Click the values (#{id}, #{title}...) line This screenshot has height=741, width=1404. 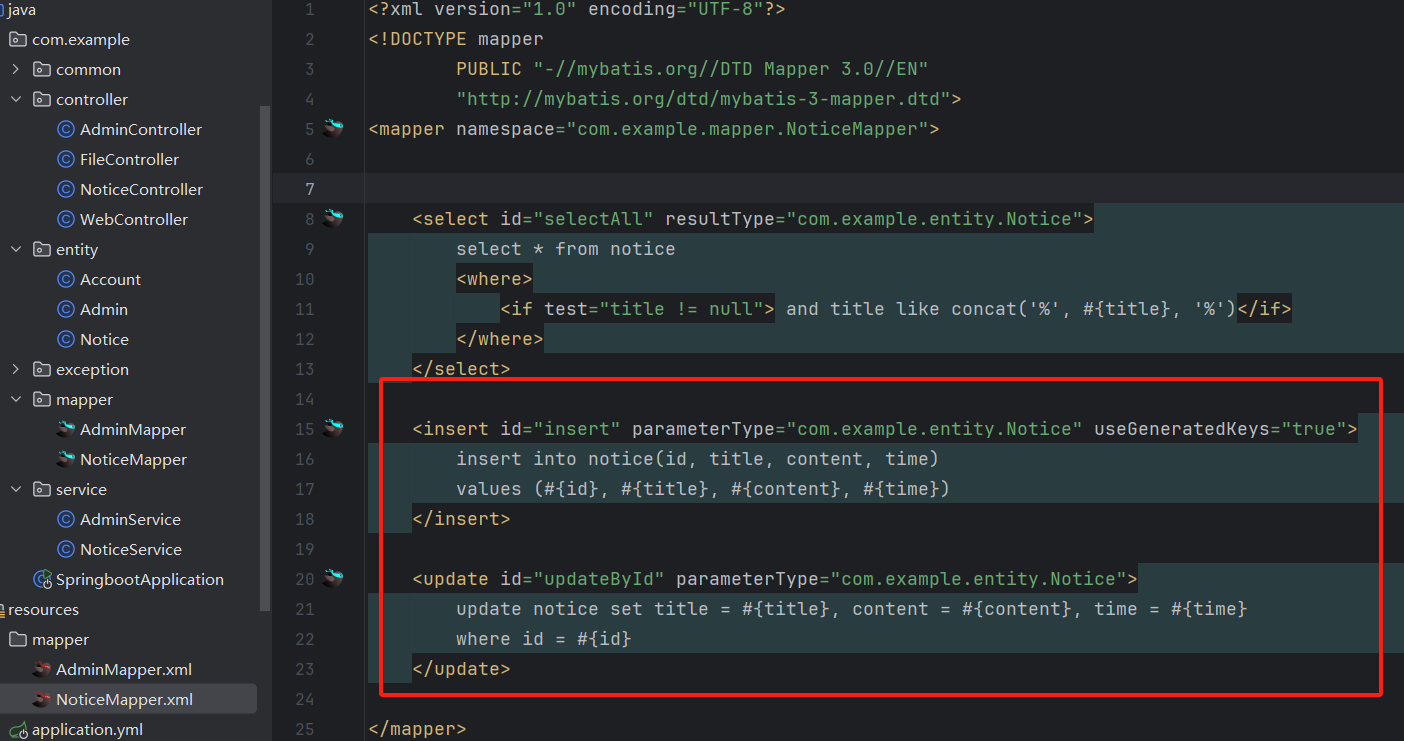[703, 489]
